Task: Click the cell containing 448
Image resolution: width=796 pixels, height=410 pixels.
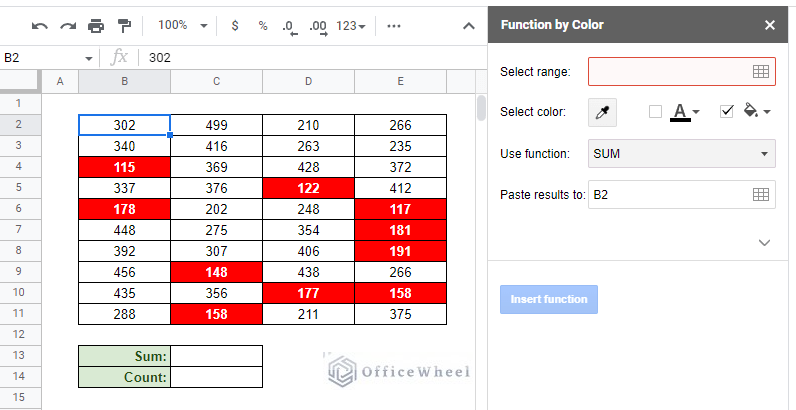Action: (124, 230)
